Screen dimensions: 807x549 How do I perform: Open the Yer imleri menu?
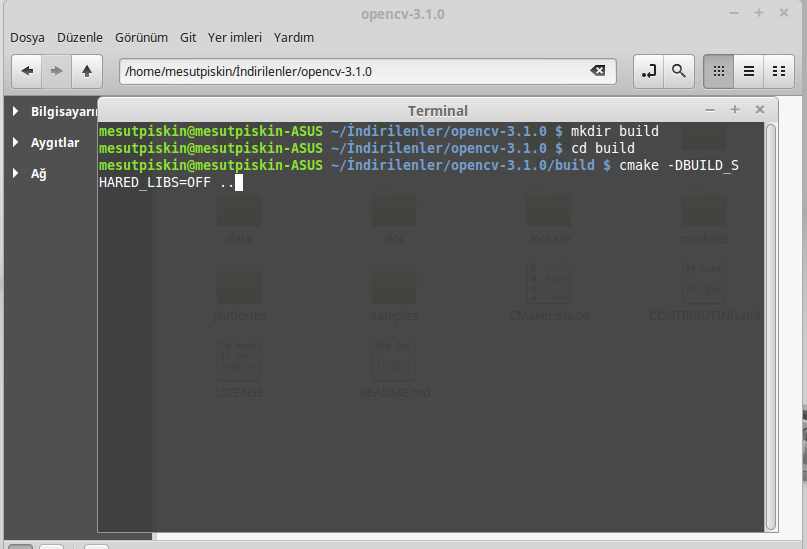[x=234, y=37]
